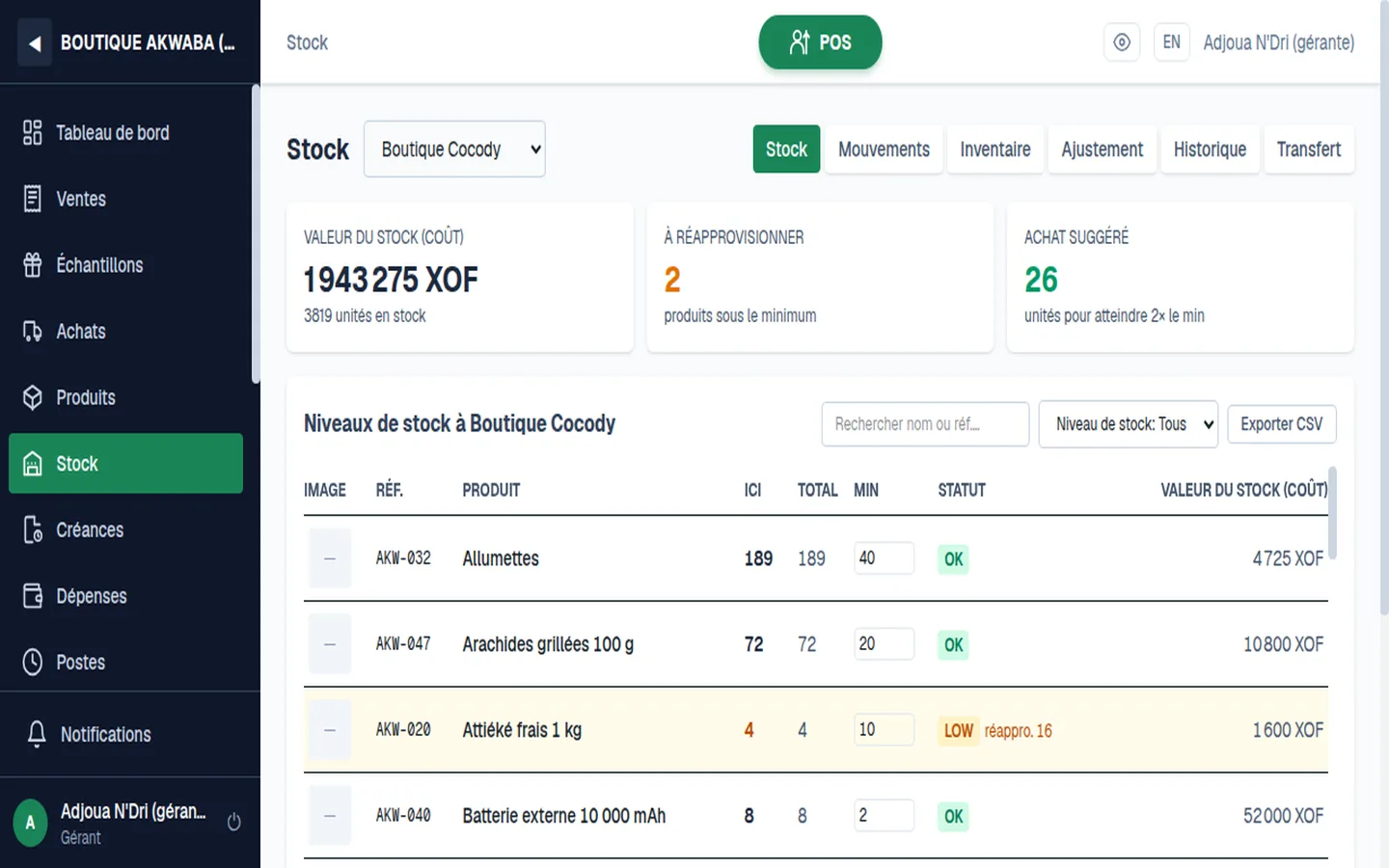Click the logout power icon
Viewport: 1389px width, 868px height.
233,823
